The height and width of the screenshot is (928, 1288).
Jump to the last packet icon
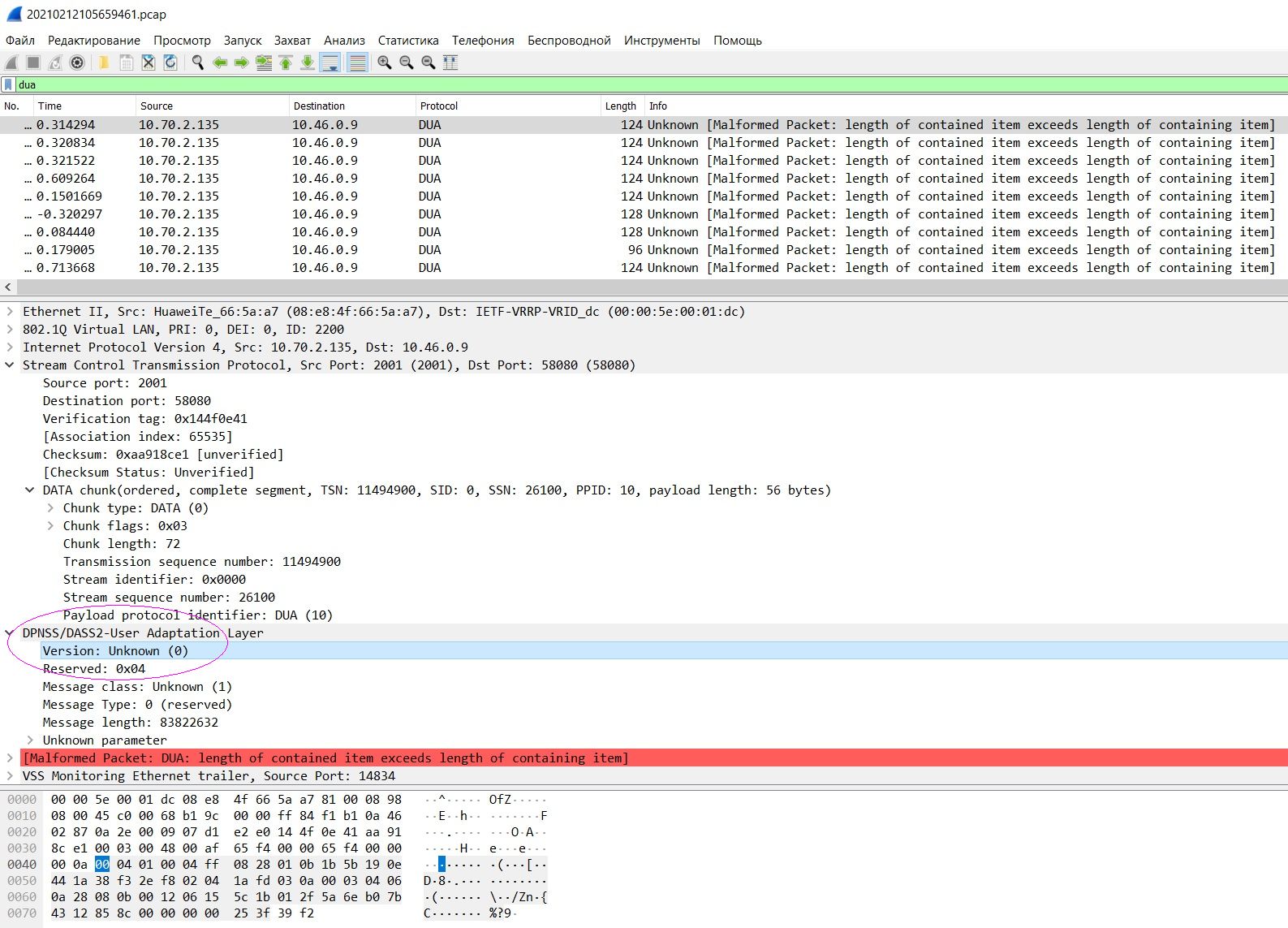308,63
